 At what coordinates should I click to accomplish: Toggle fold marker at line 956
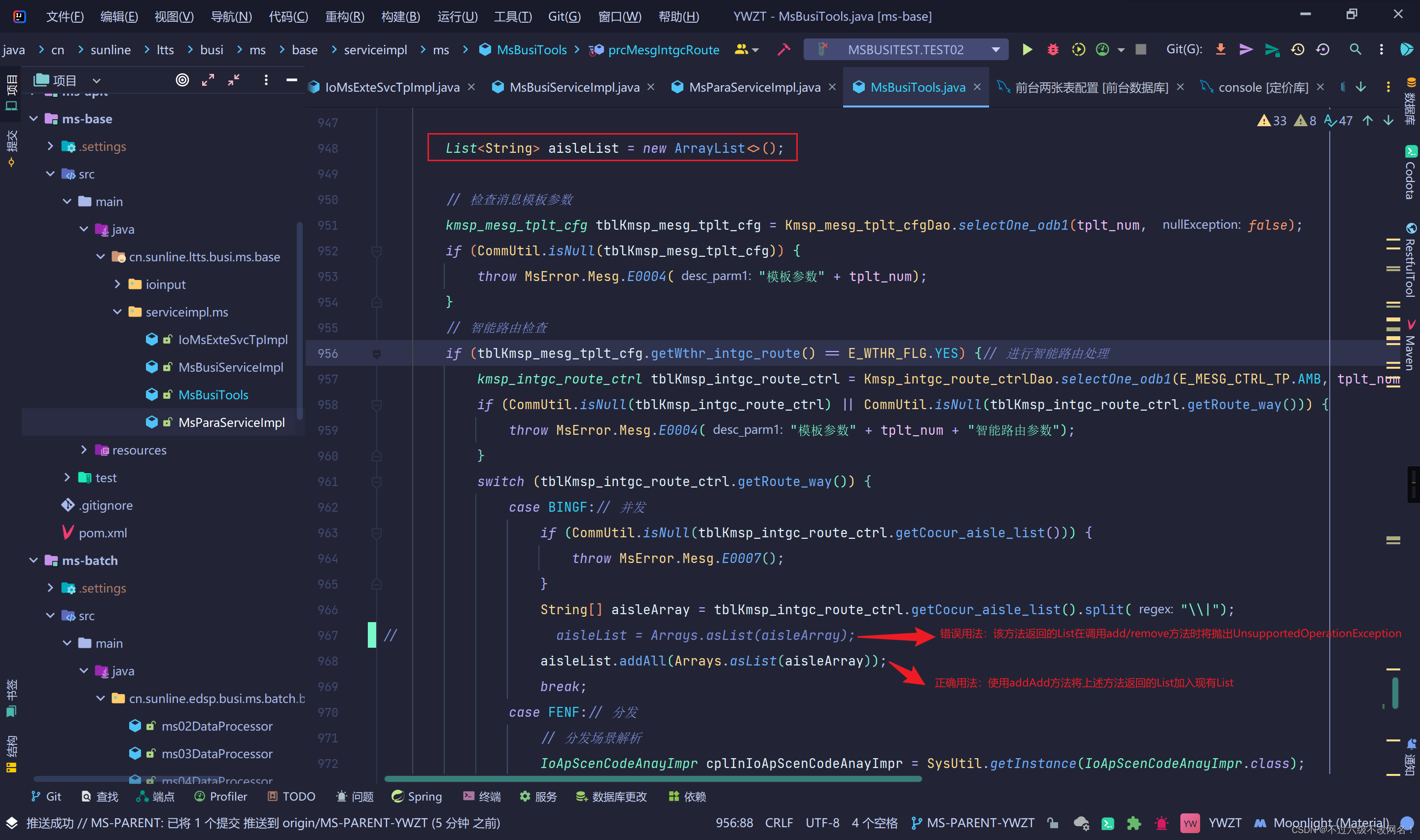376,354
